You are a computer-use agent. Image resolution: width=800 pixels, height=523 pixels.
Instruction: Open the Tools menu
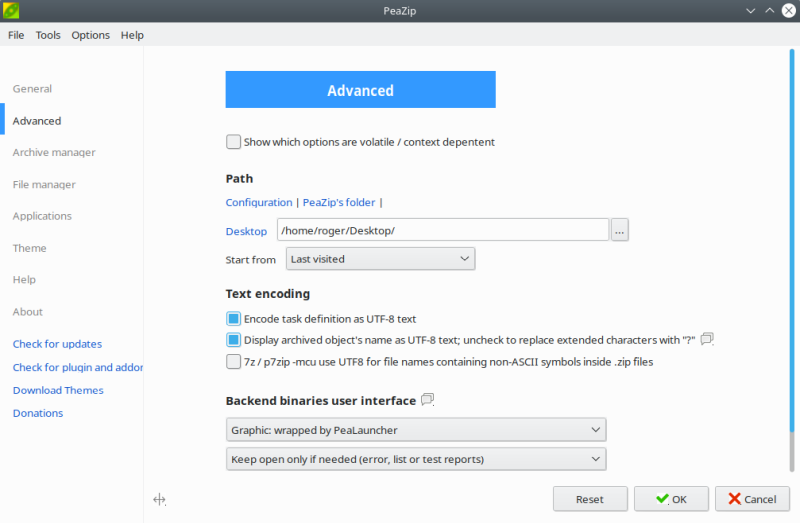click(x=48, y=35)
